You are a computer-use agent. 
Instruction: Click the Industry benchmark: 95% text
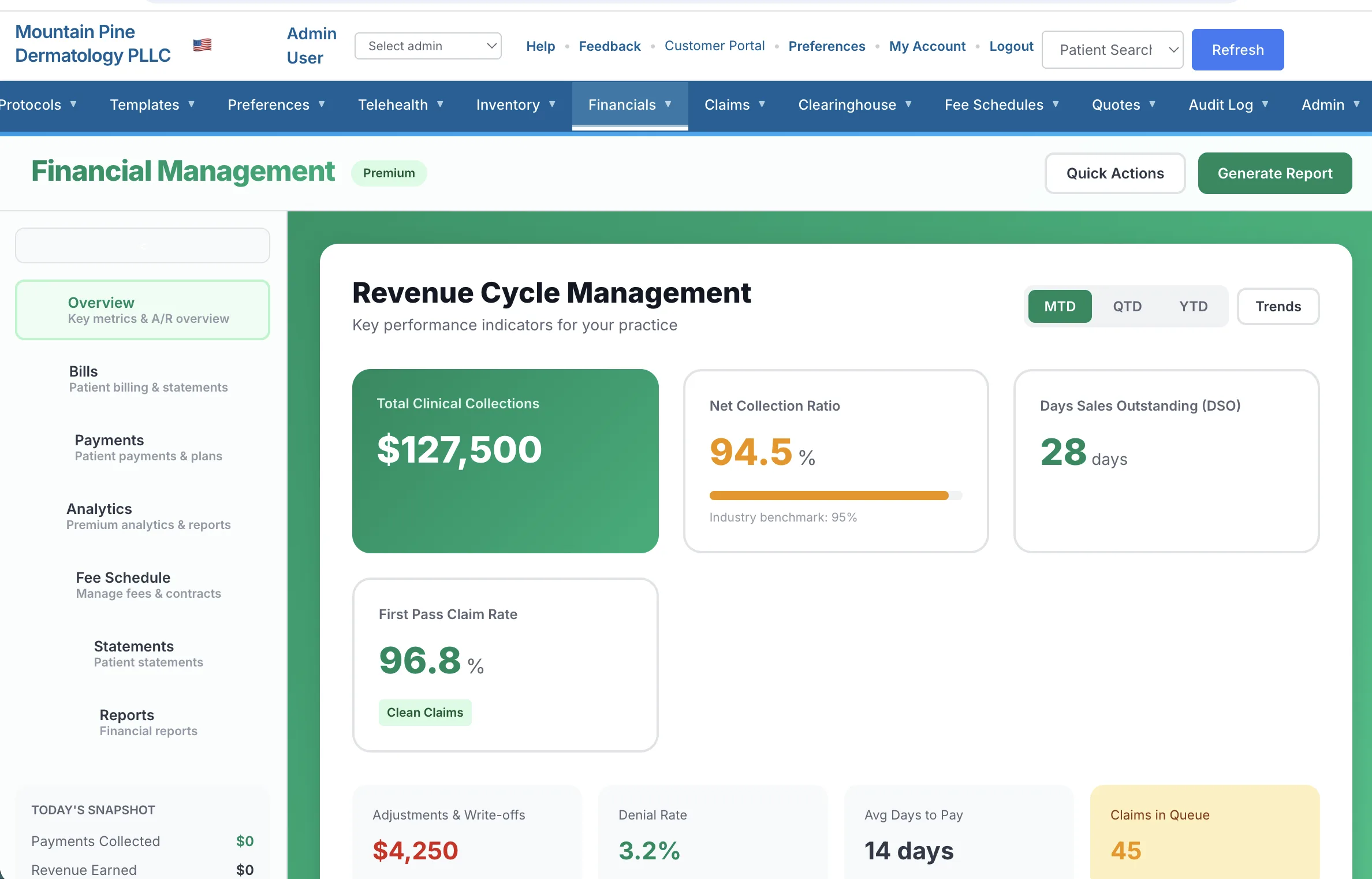[783, 517]
